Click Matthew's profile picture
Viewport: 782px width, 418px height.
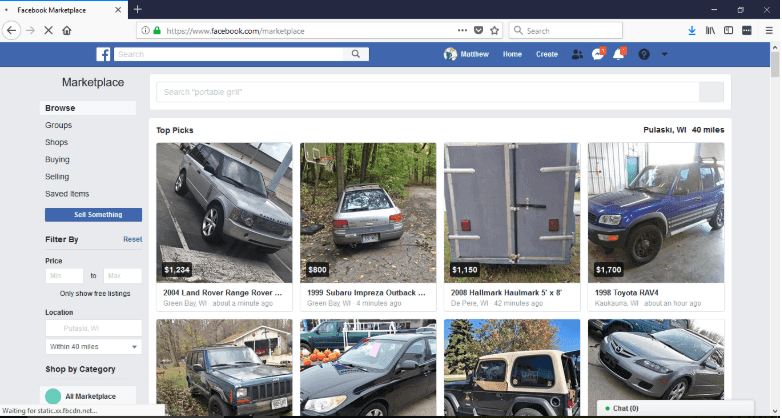pos(450,54)
